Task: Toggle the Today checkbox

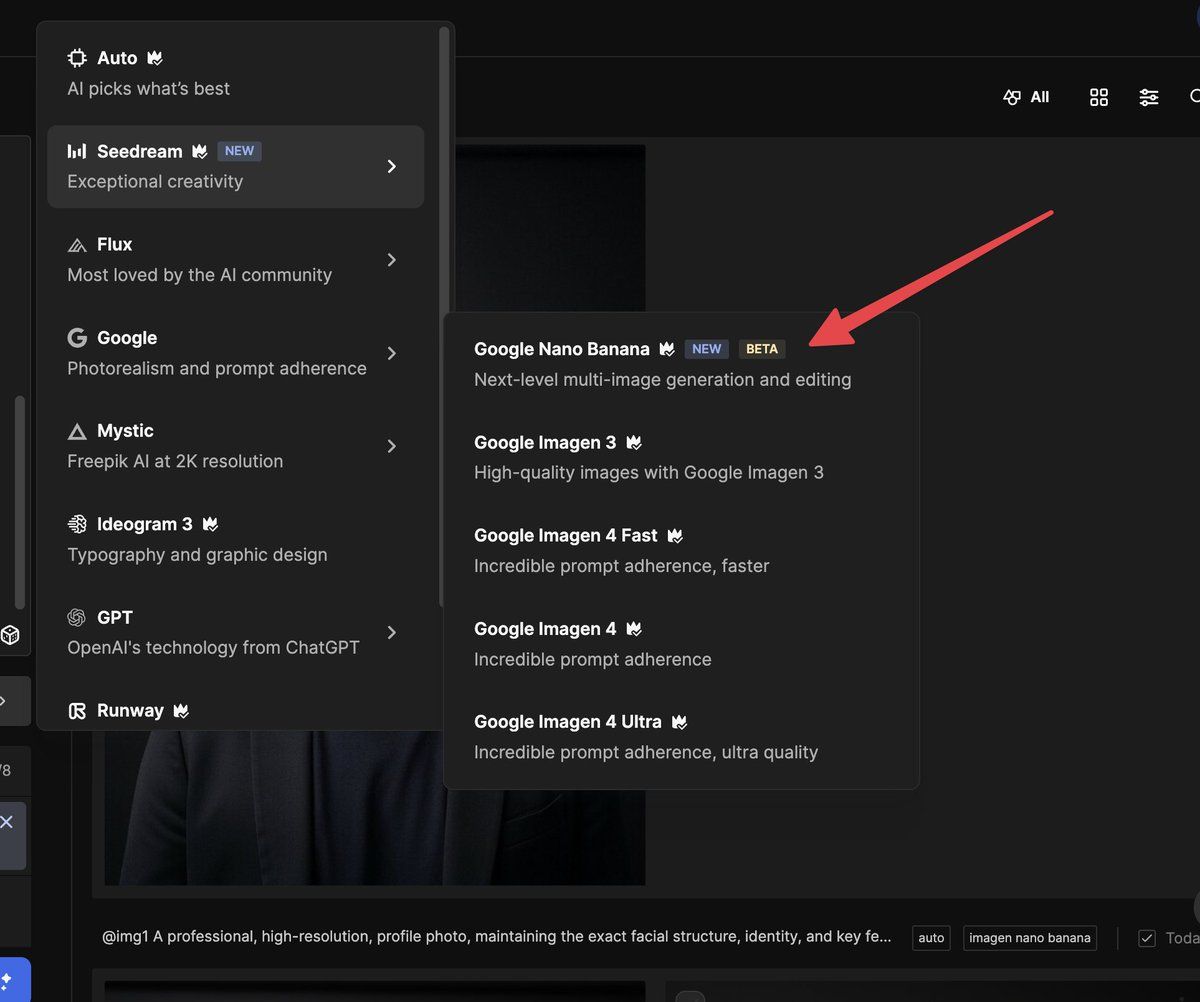Action: (x=1147, y=938)
